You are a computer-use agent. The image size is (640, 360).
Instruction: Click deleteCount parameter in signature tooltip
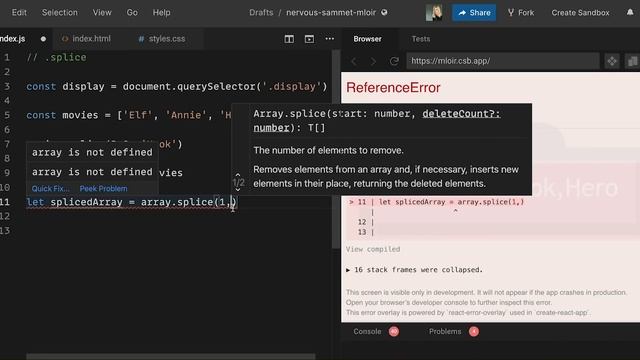(461, 114)
